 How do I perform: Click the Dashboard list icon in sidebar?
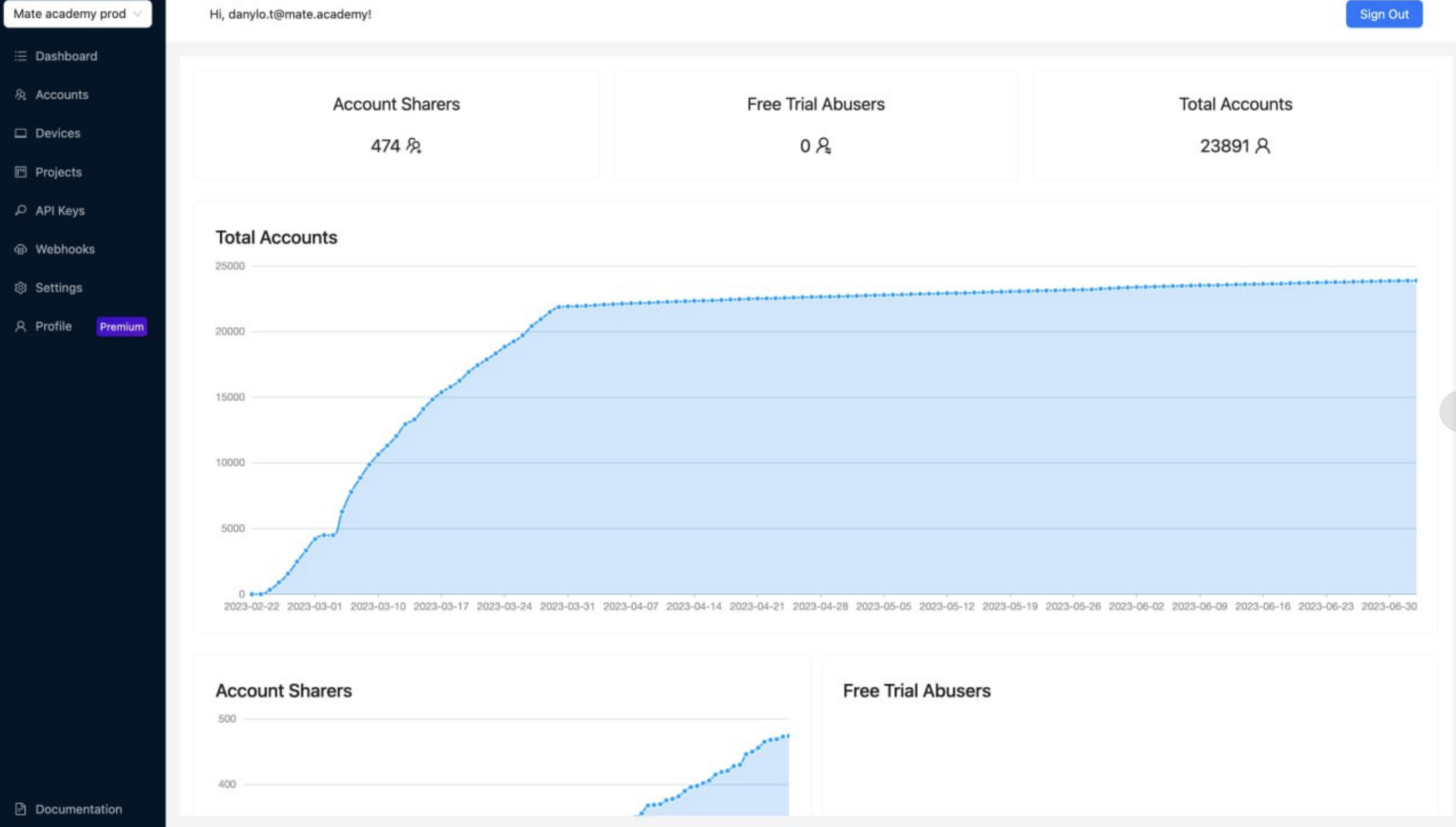click(20, 56)
